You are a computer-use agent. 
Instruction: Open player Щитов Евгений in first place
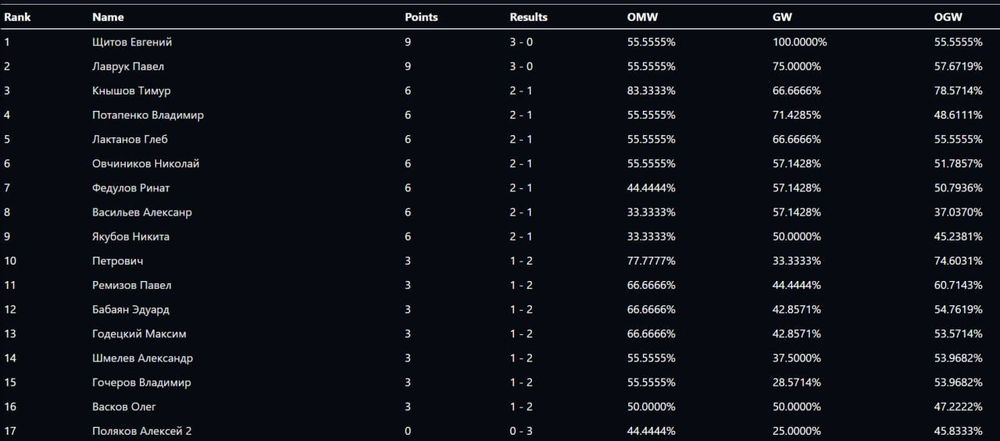(x=132, y=42)
